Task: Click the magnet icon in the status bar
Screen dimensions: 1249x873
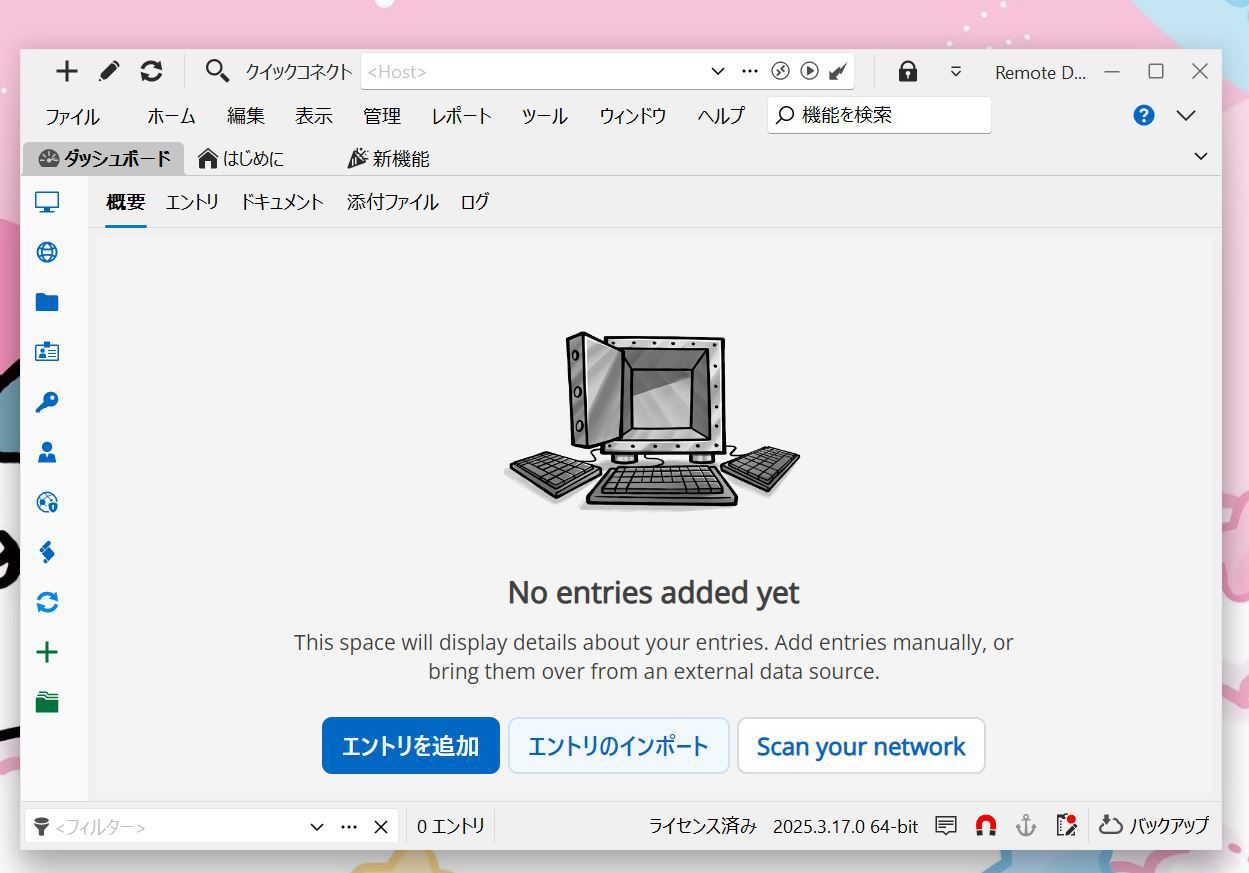Action: pos(986,825)
